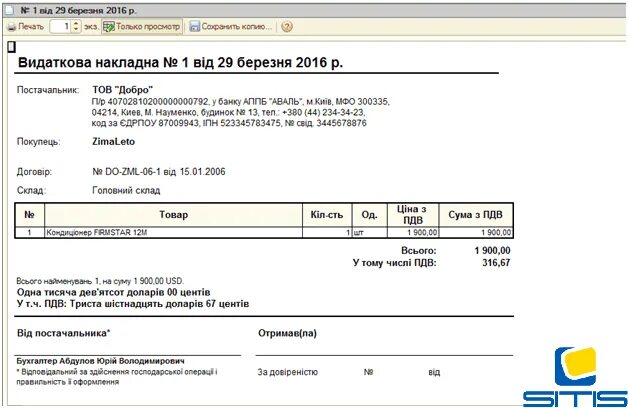Click the price cell 1 900,00 under Ціна з ПДВ

(413, 233)
